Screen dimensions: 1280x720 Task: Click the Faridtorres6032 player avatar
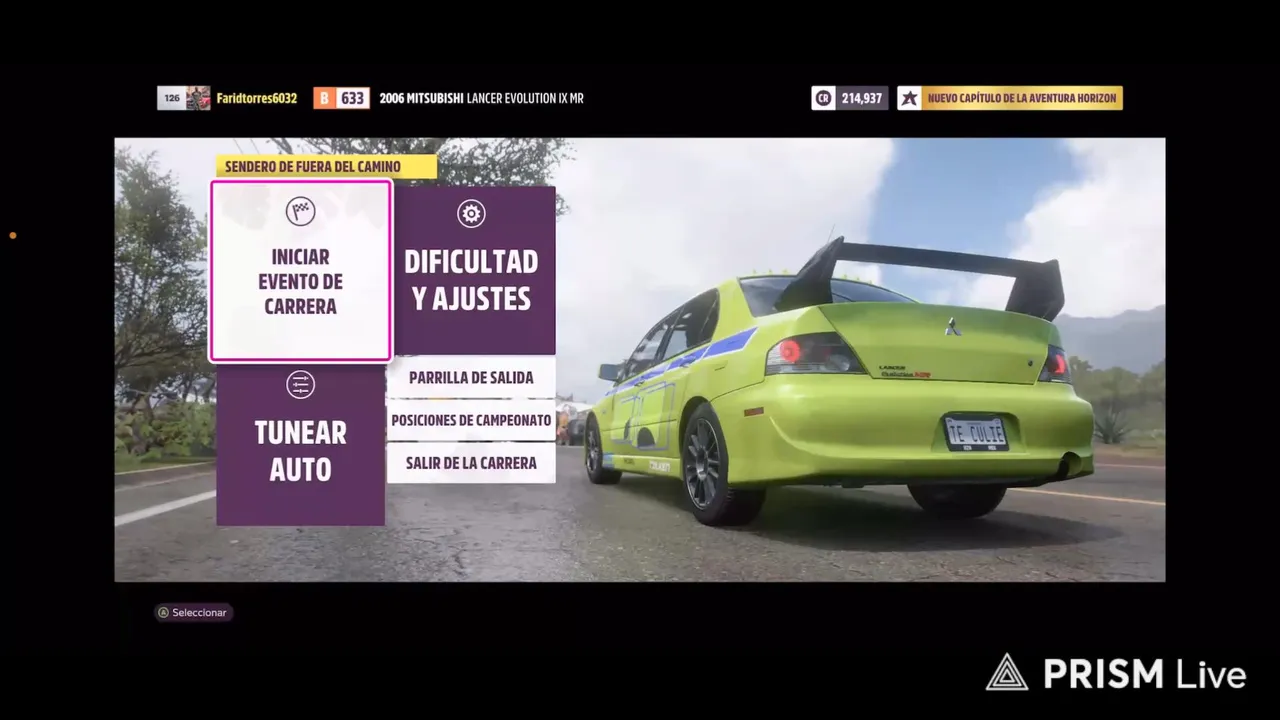(x=198, y=98)
